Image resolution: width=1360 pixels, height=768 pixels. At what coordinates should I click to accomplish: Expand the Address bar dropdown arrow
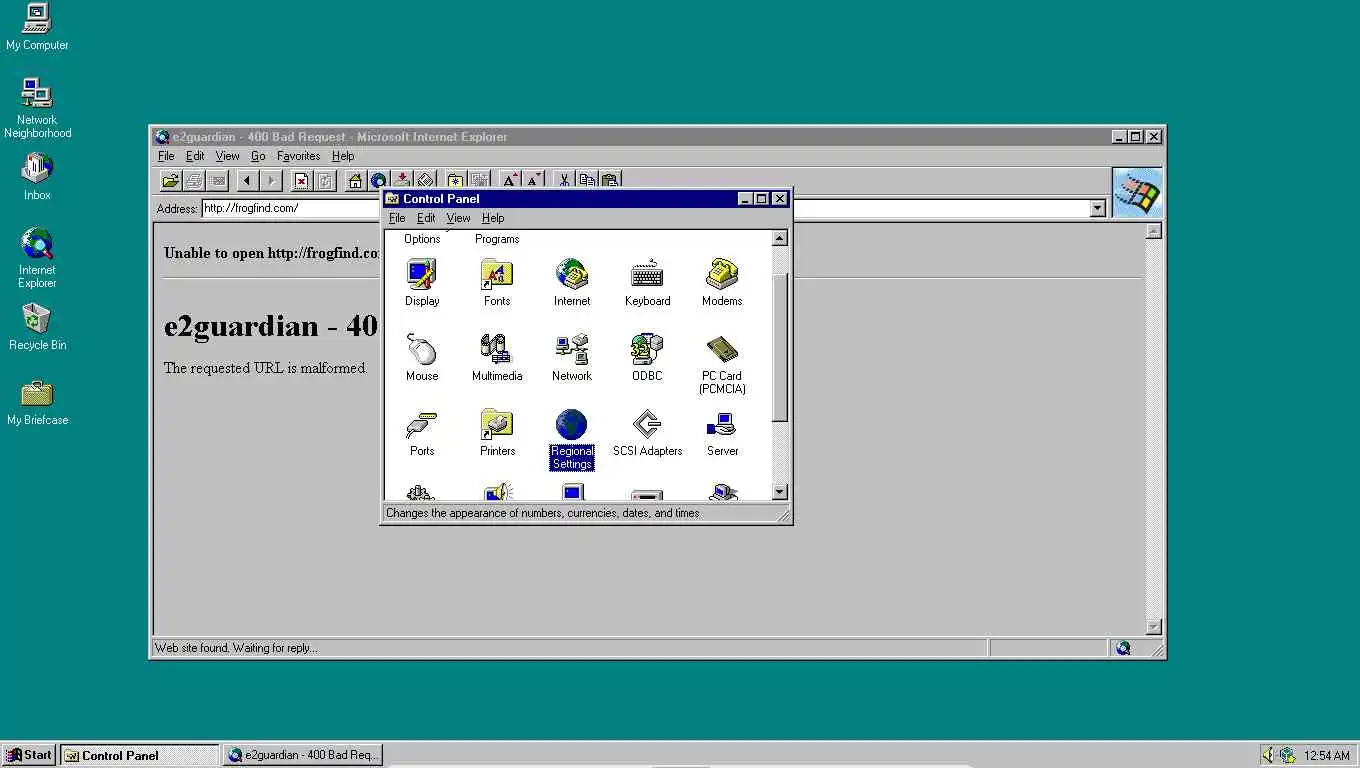click(x=1097, y=208)
